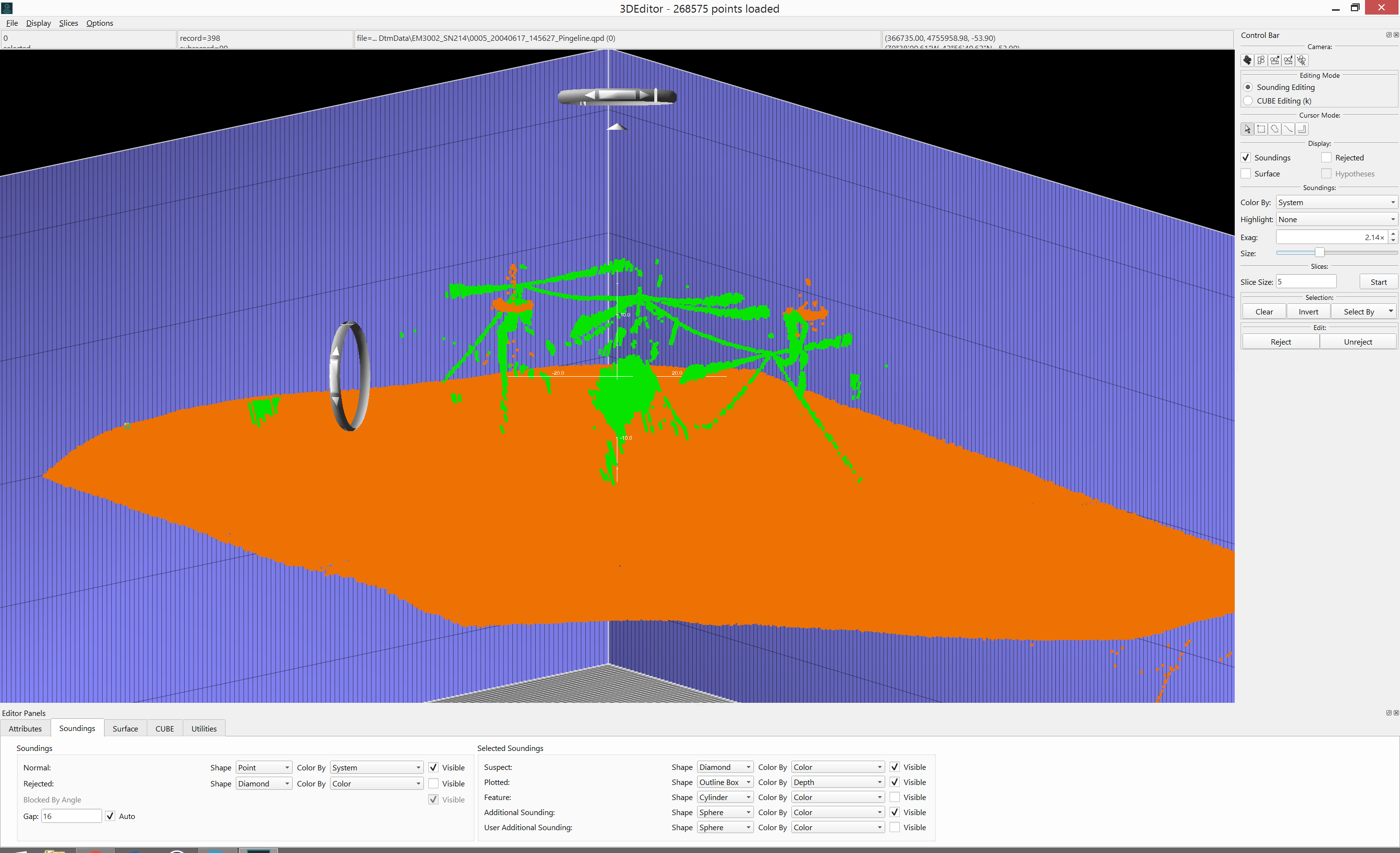Enable the Surface display checkbox
1400x853 pixels.
click(1246, 174)
